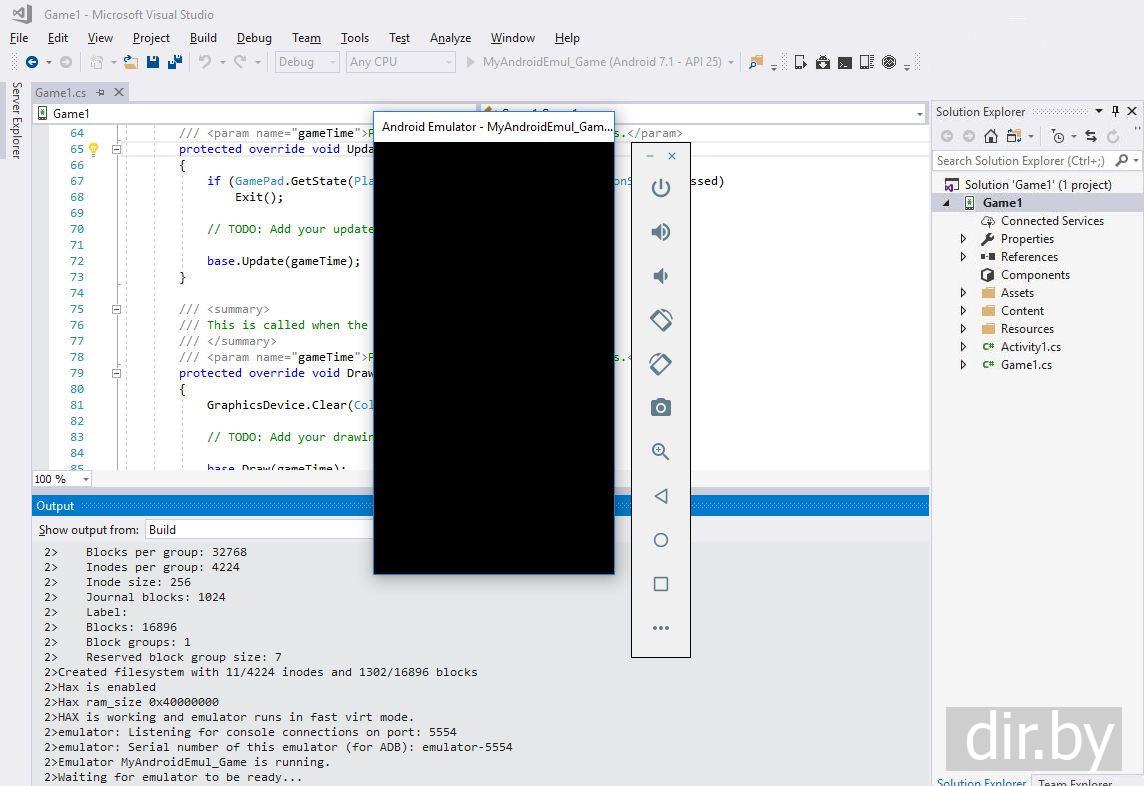This screenshot has width=1144, height=786.
Task: Click the emulator zoom magnifier icon
Action: (x=660, y=452)
